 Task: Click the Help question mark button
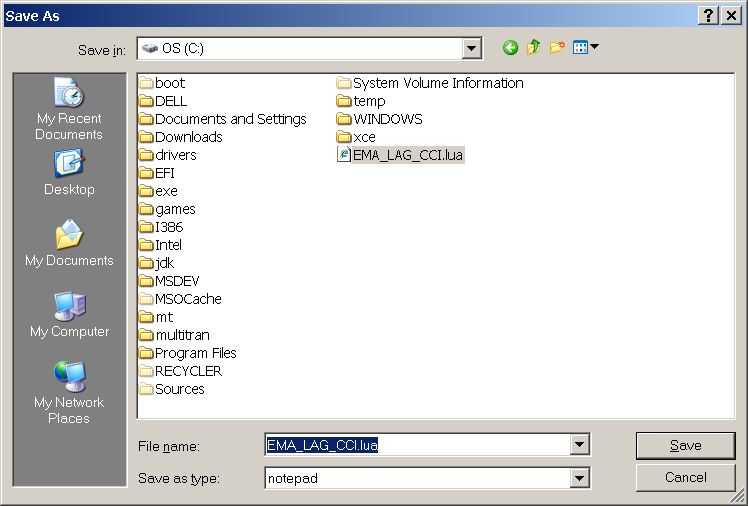pos(708,16)
